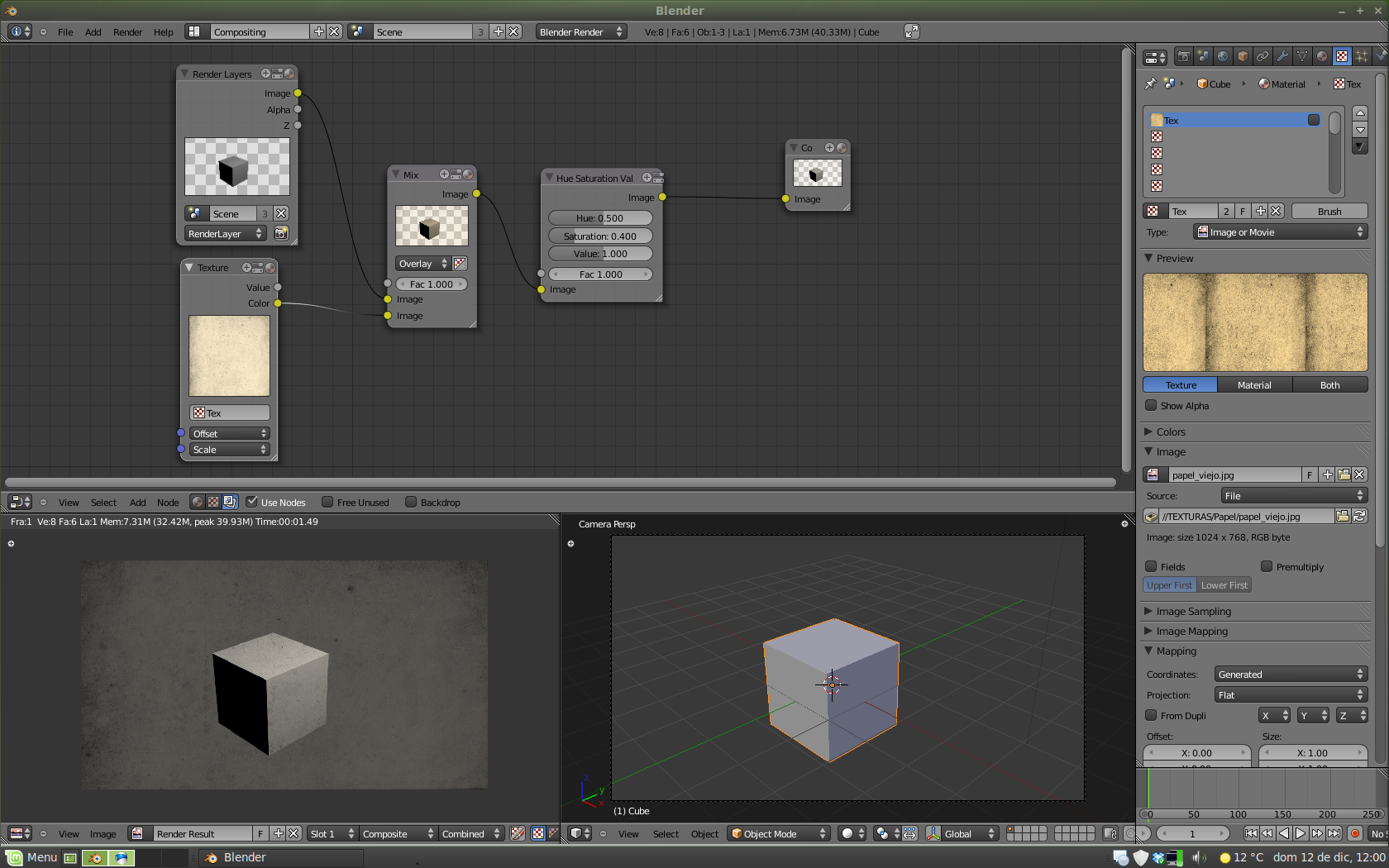
Task: Adjust the Saturation slider set to 0.400
Action: pyautogui.click(x=600, y=236)
